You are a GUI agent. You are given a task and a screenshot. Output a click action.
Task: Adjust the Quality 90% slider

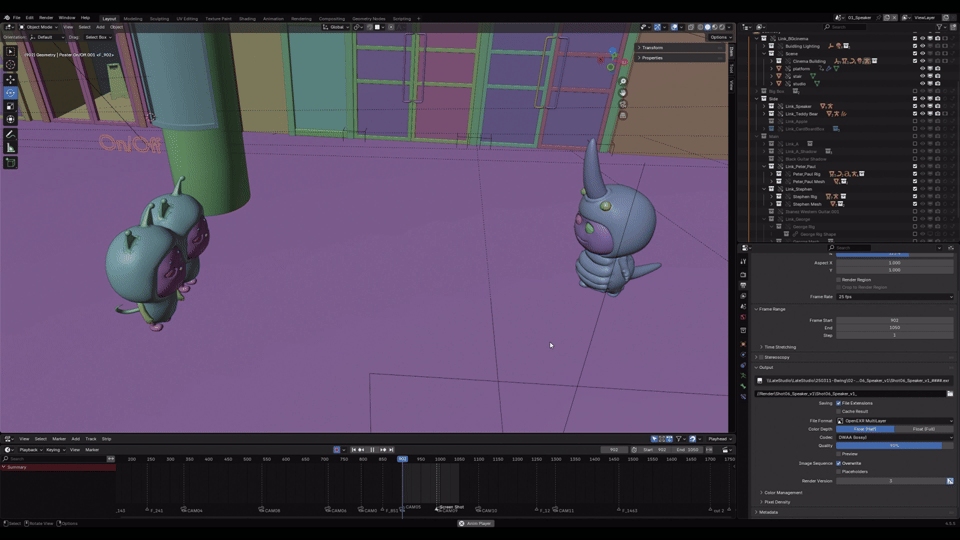pos(894,446)
